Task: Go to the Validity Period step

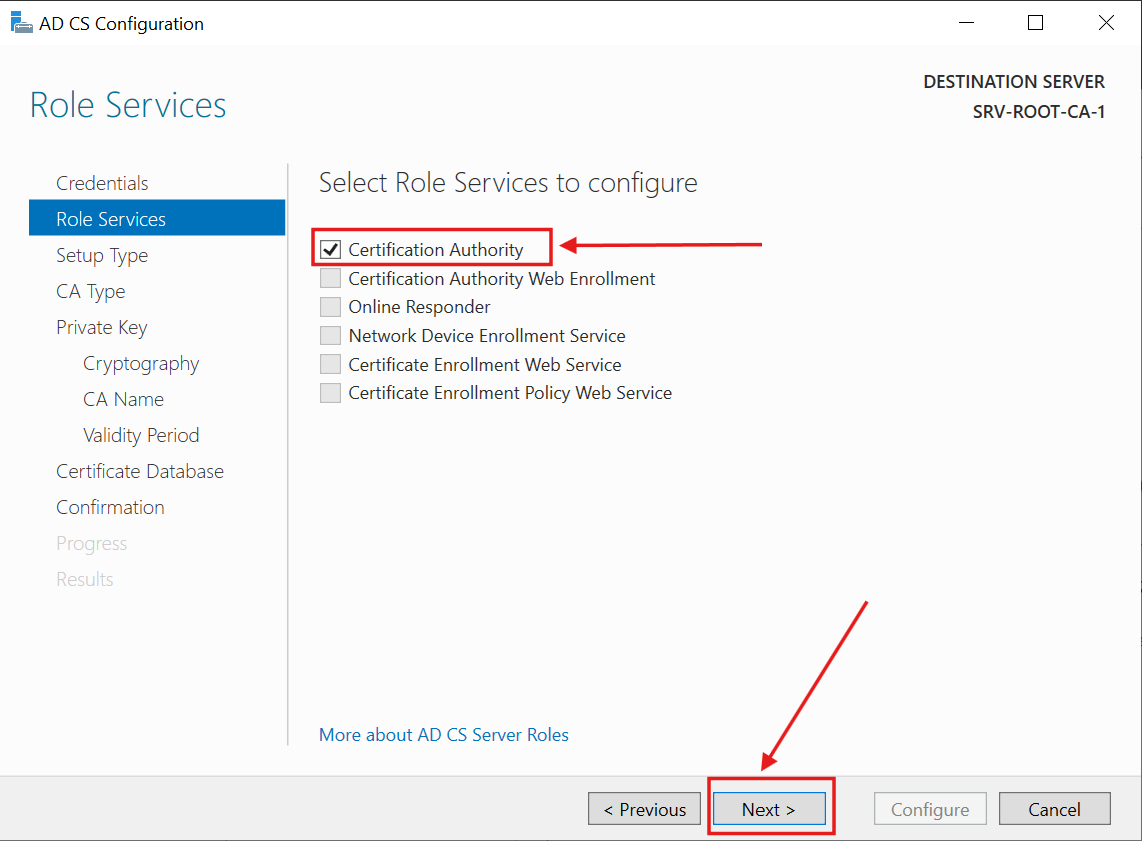Action: [141, 435]
